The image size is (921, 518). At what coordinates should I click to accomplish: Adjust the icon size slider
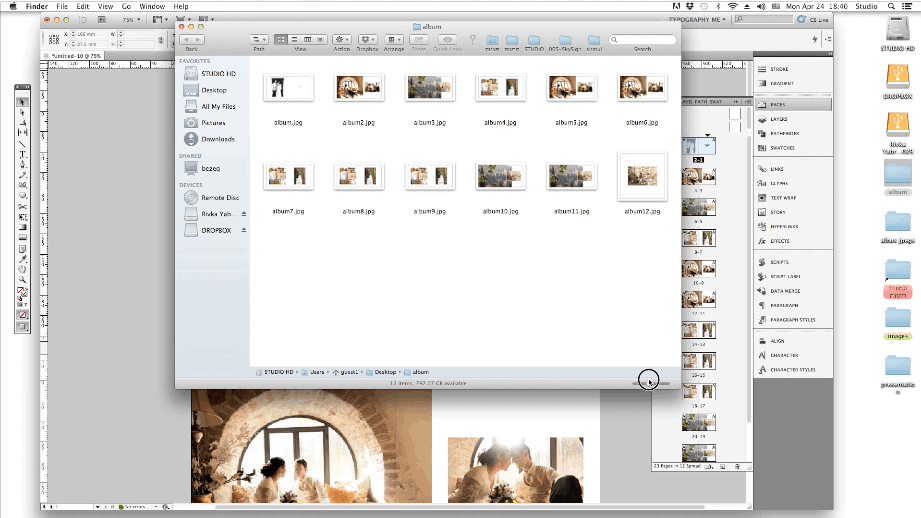pyautogui.click(x=650, y=383)
